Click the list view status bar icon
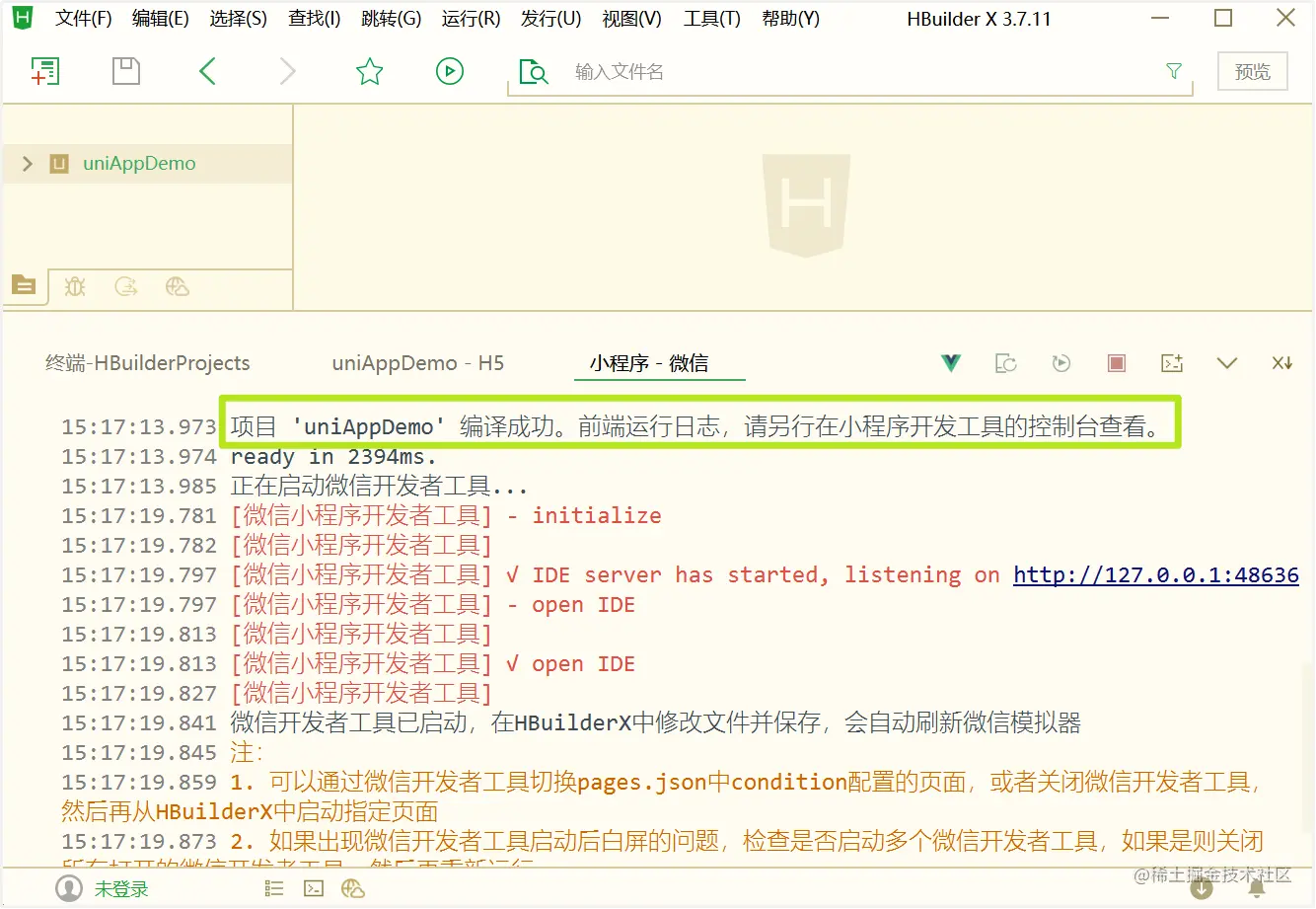The width and height of the screenshot is (1316, 909). [274, 889]
